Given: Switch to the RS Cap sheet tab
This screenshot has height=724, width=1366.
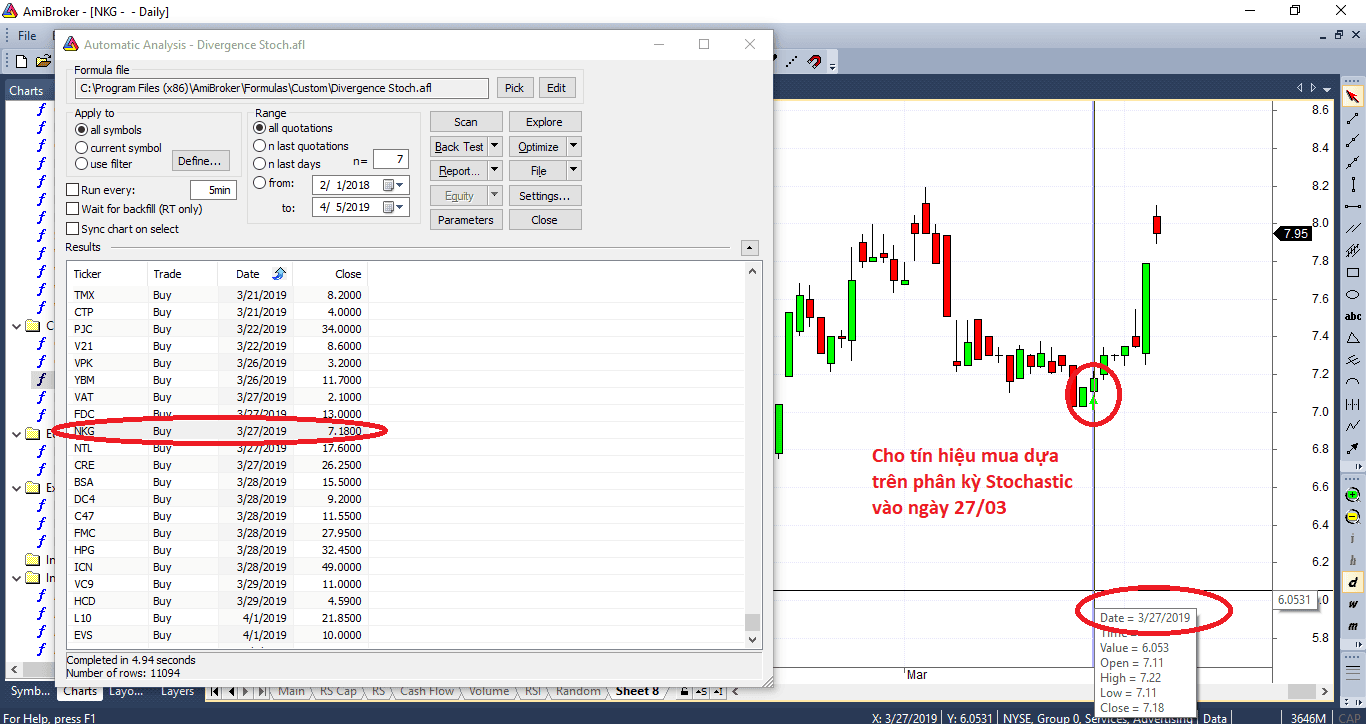Looking at the screenshot, I should point(338,691).
